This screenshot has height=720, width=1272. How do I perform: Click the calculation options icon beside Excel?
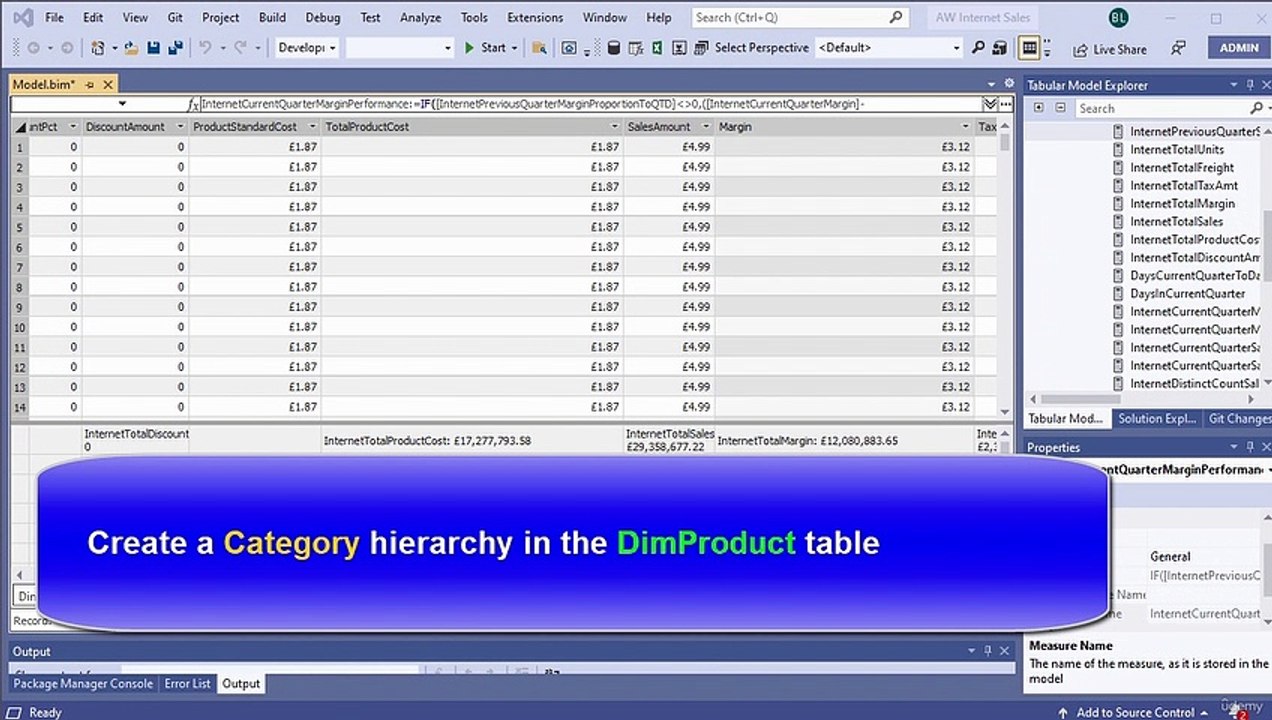pyautogui.click(x=679, y=48)
